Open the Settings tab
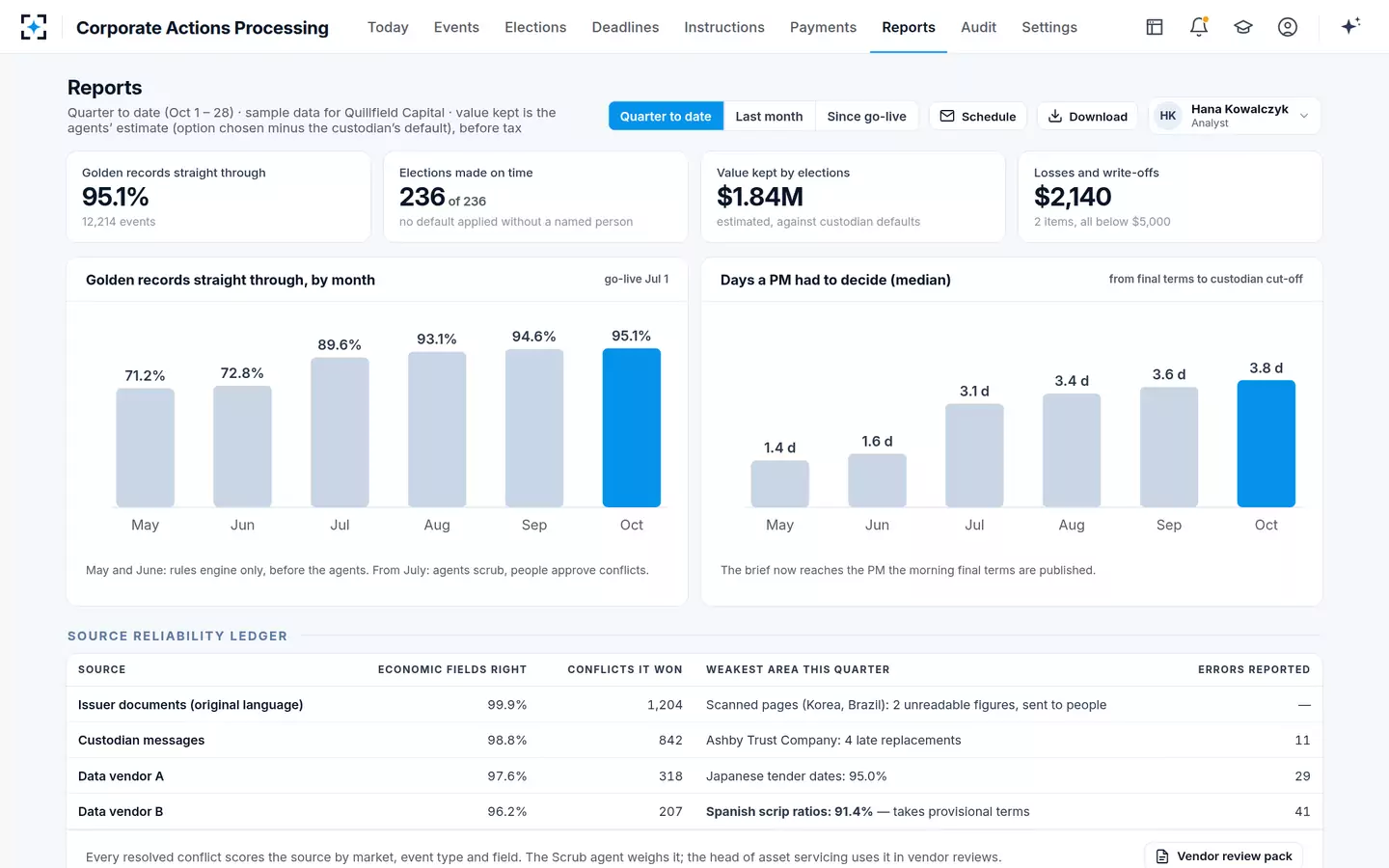The image size is (1389, 868). click(x=1049, y=27)
